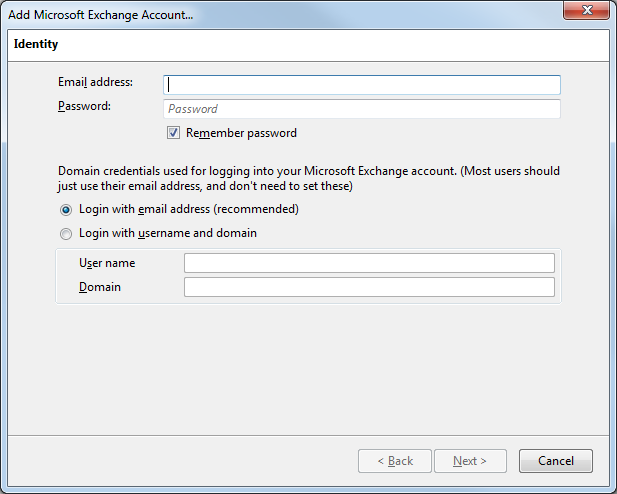Click the Domain credentials description paragraph
The image size is (617, 494).
308,178
